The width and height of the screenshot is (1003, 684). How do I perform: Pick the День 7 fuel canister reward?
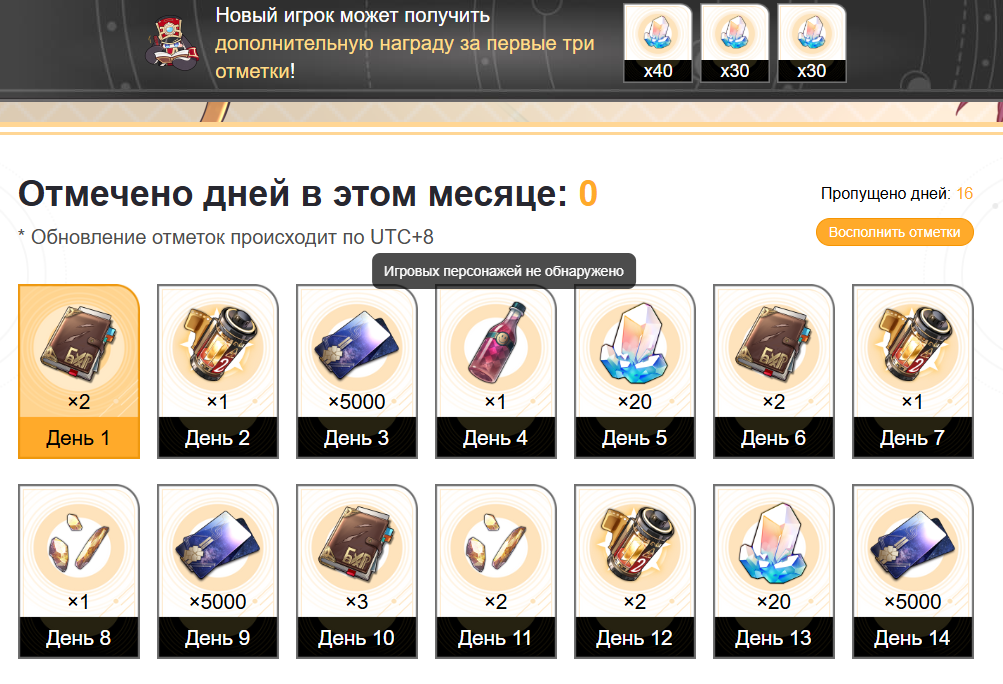(x=913, y=372)
